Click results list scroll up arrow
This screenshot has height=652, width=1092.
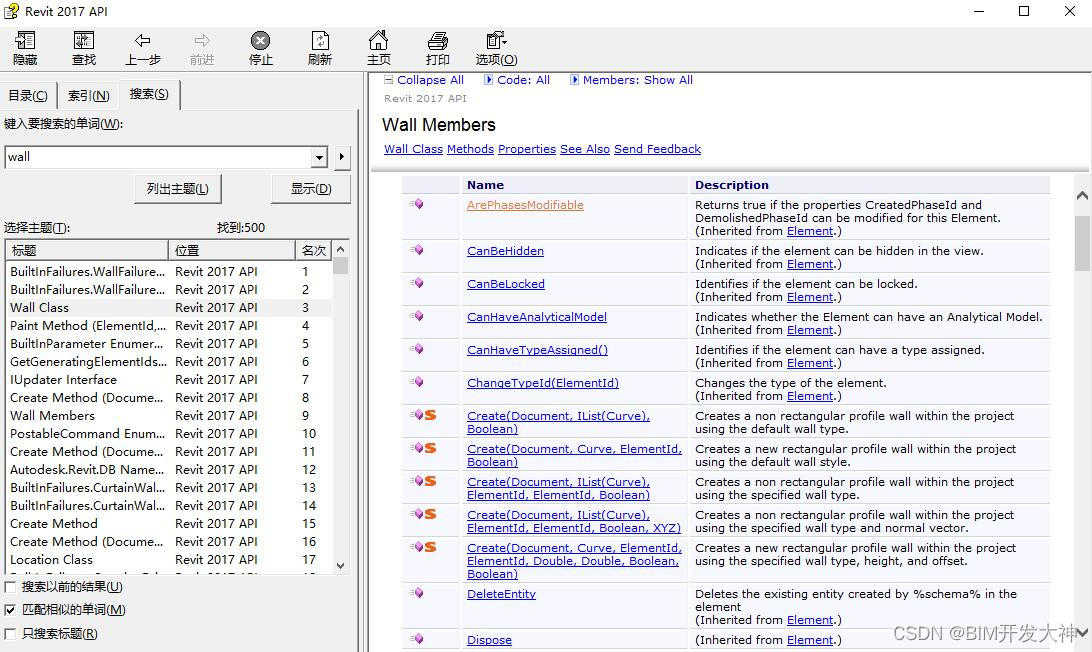coord(341,249)
